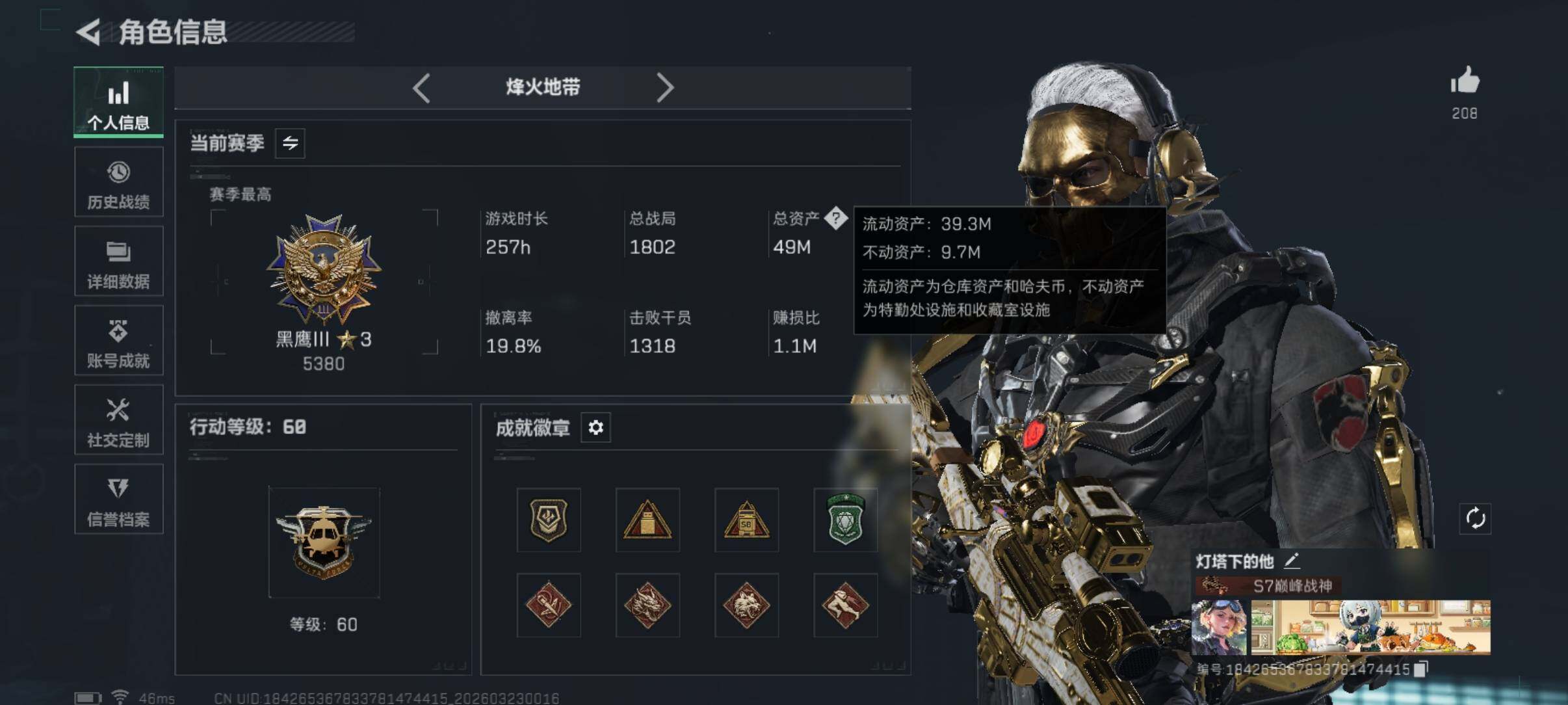Open 成就徽章 gear settings
The width and height of the screenshot is (1568, 705).
pos(595,427)
